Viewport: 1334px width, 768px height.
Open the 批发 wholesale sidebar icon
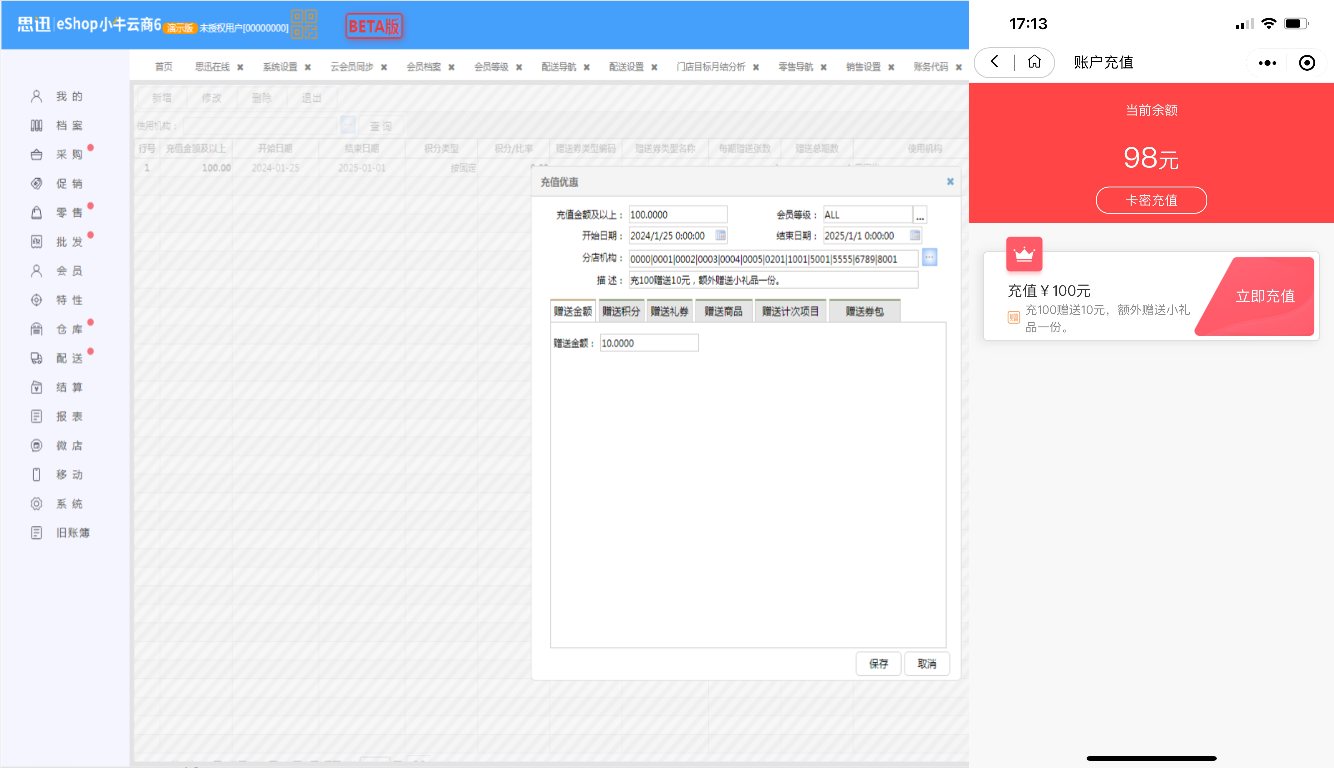(37, 242)
